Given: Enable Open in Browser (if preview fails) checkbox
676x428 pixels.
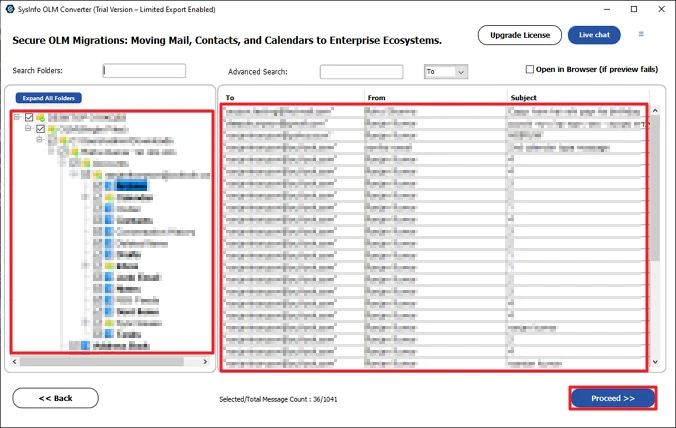Looking at the screenshot, I should pyautogui.click(x=529, y=69).
